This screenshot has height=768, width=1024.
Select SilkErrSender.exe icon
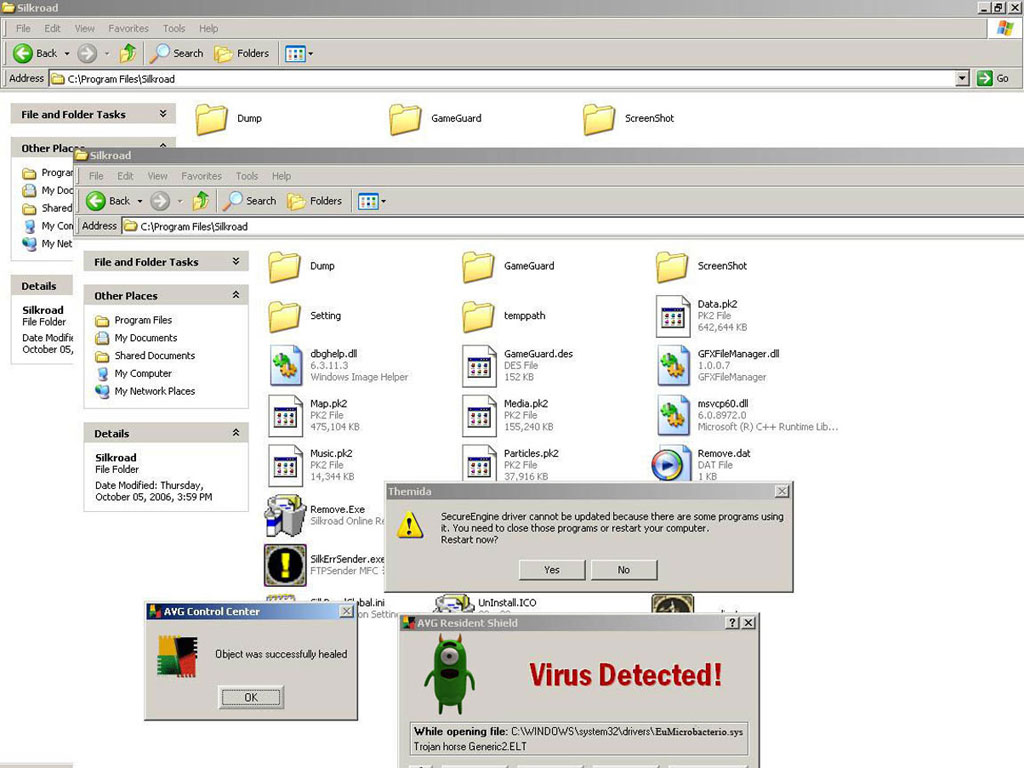[285, 566]
